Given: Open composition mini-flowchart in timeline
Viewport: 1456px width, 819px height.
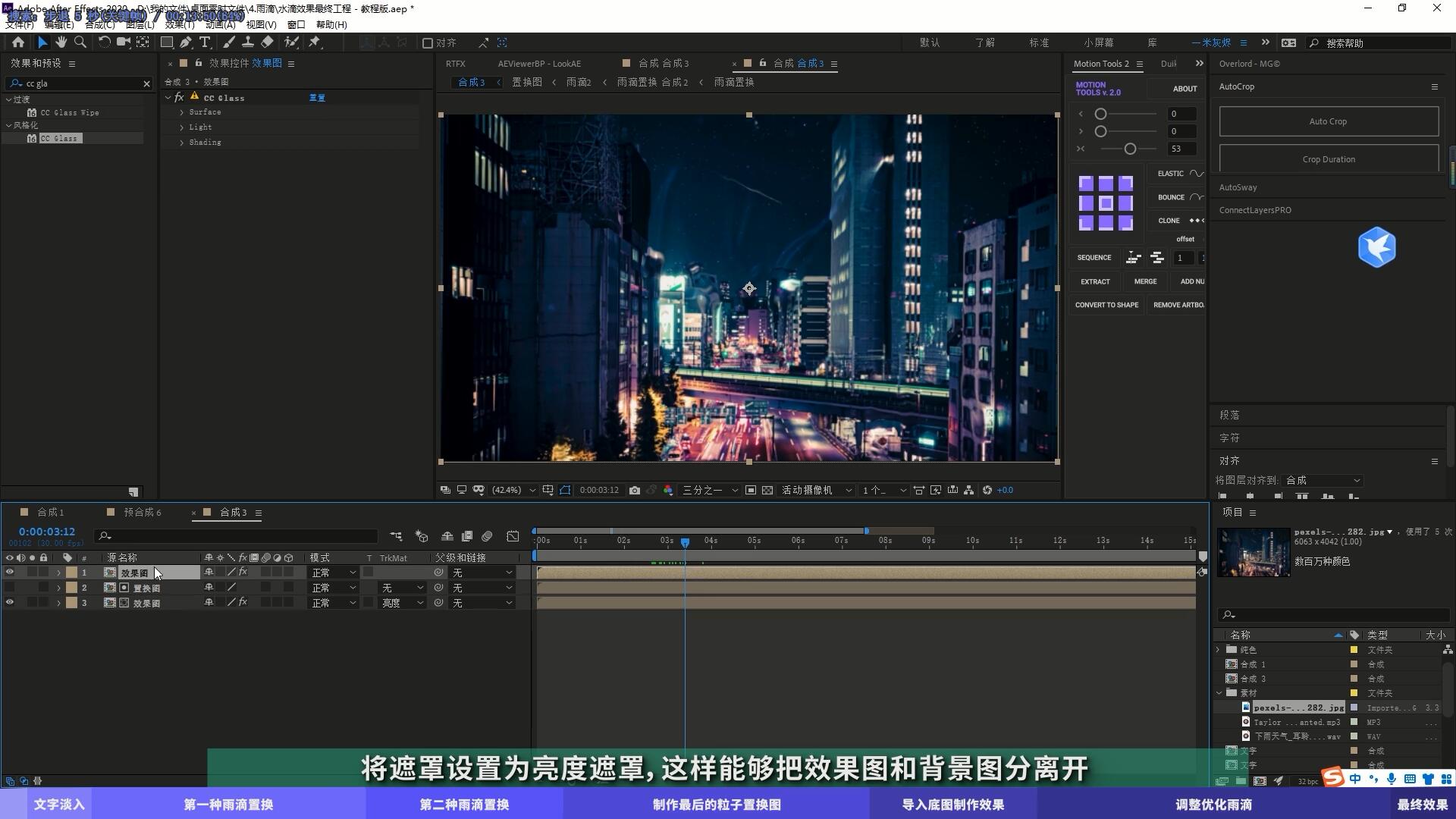Looking at the screenshot, I should (396, 536).
